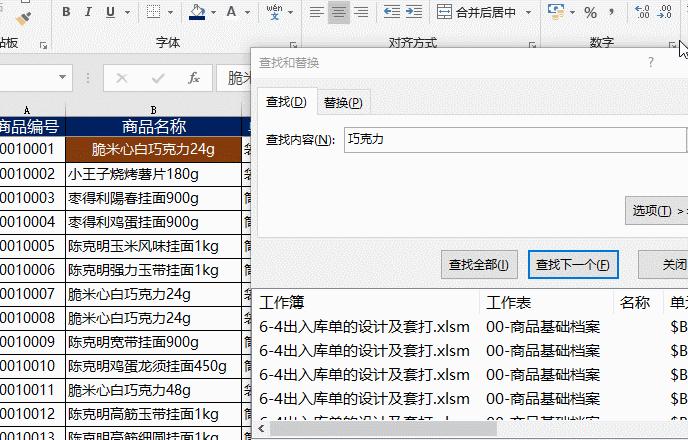Viewport: 688px width, 440px height.
Task: Switch to 查找(D) tab
Action: (286, 102)
